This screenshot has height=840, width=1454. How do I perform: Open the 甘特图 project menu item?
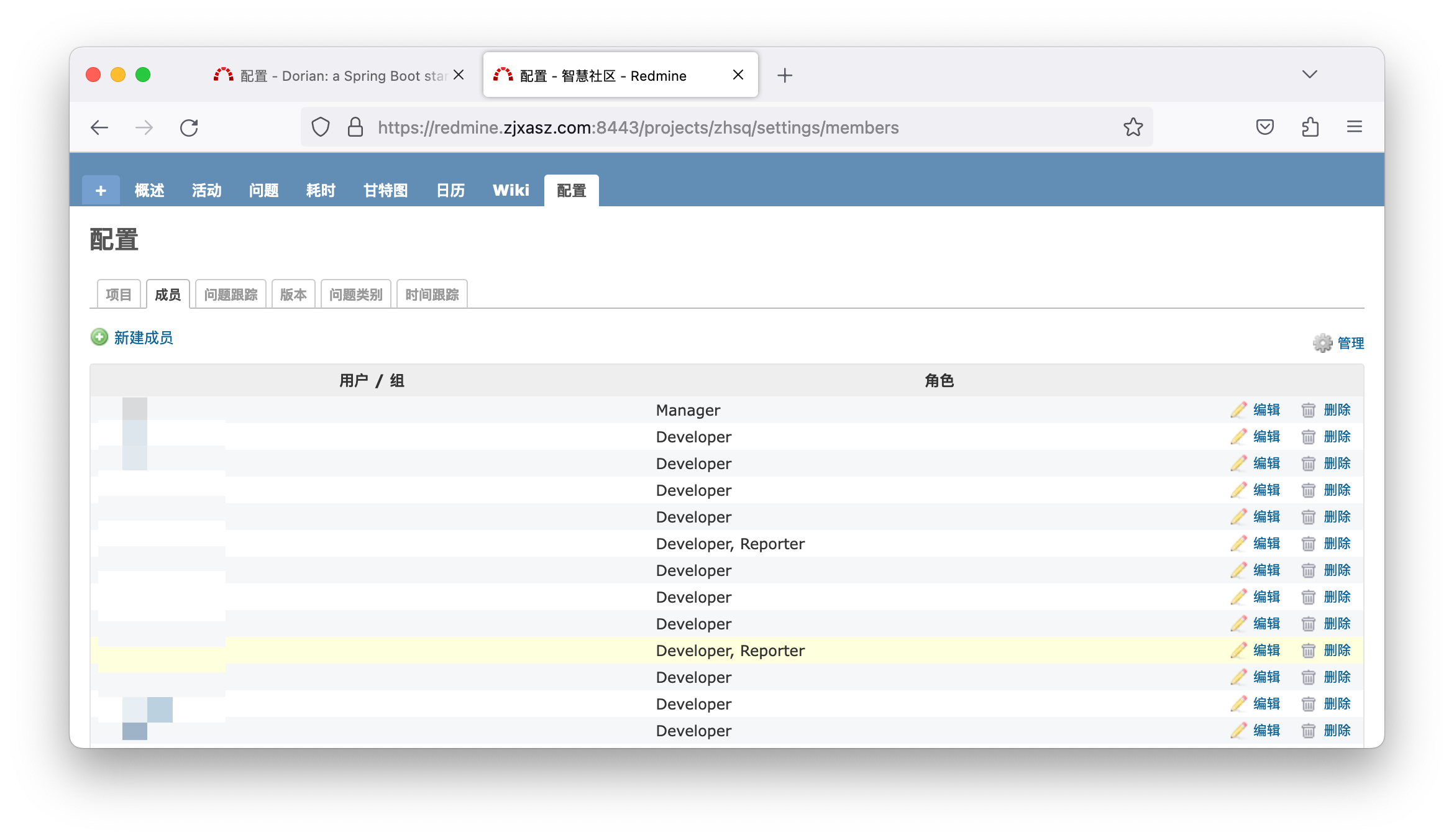click(385, 191)
